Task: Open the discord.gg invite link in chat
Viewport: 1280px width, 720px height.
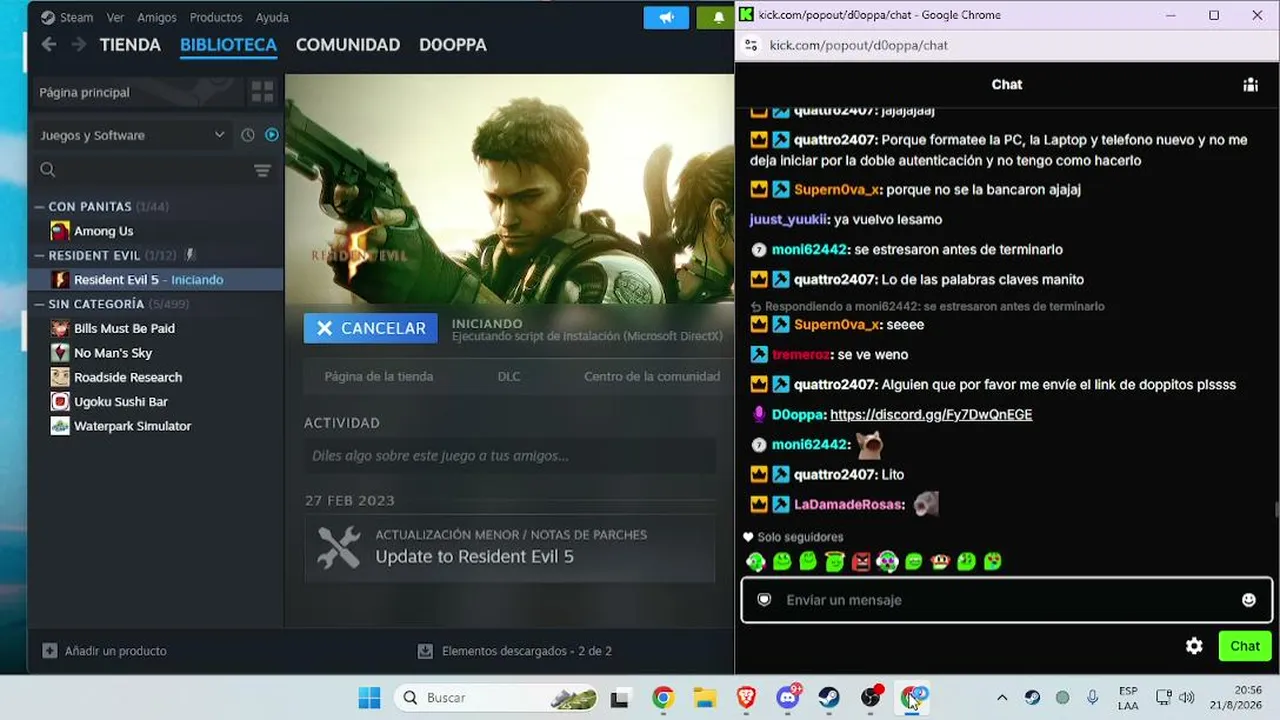Action: (931, 414)
